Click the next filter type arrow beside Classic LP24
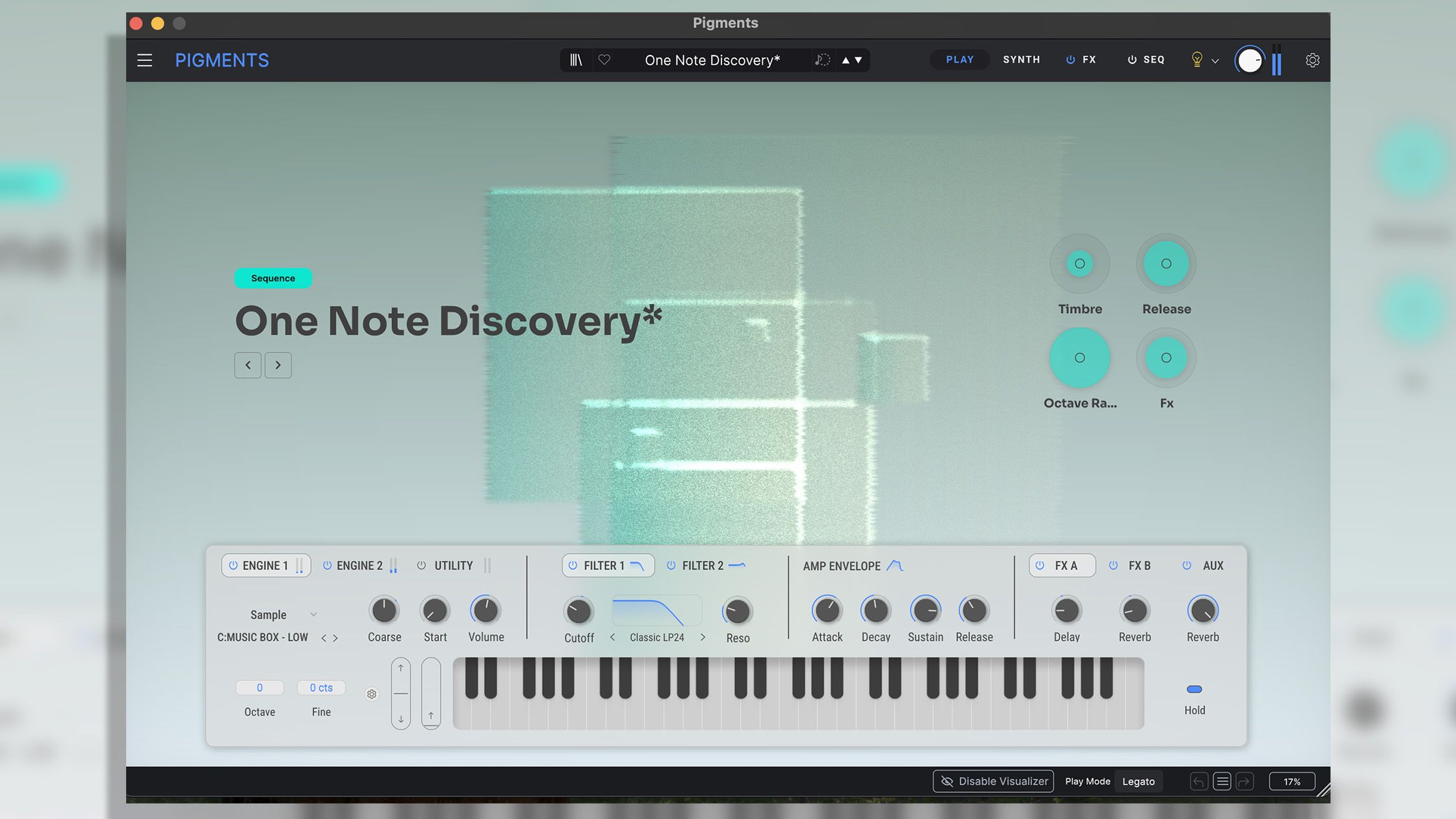Screen dimensions: 1456x819 point(703,637)
